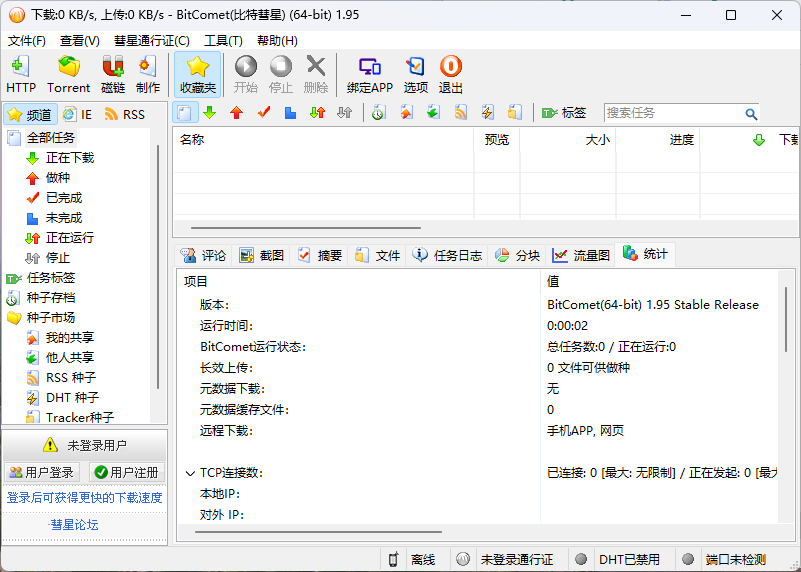
Task: Select 种子存档 in the tree
Action: tap(51, 298)
